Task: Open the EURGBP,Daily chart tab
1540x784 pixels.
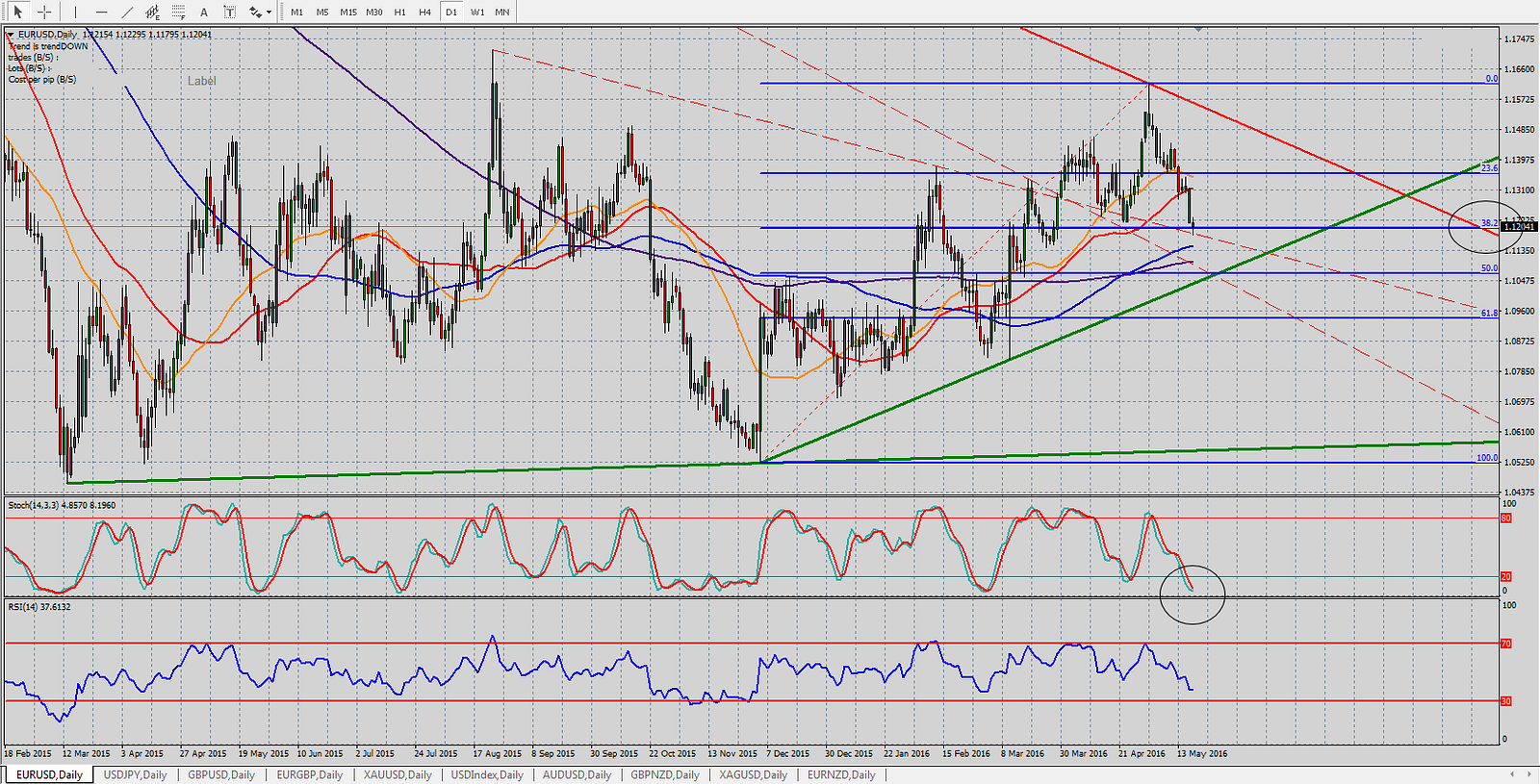Action: click(310, 774)
